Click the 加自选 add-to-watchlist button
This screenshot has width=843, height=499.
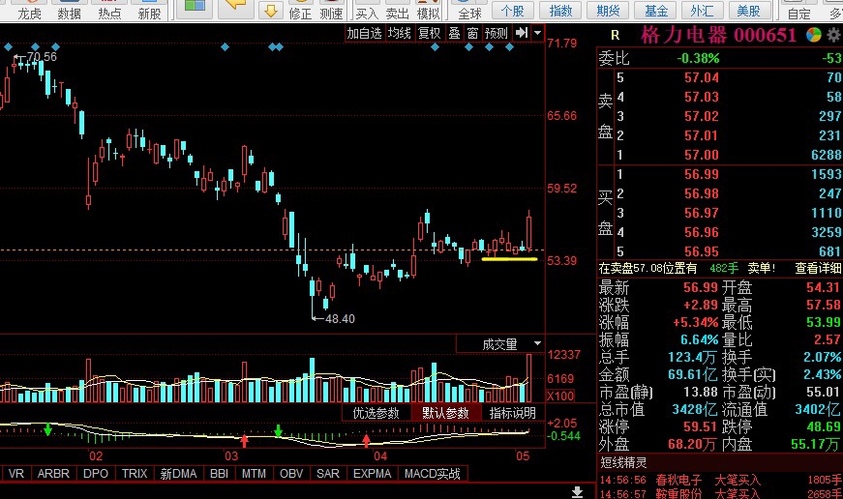(x=364, y=33)
